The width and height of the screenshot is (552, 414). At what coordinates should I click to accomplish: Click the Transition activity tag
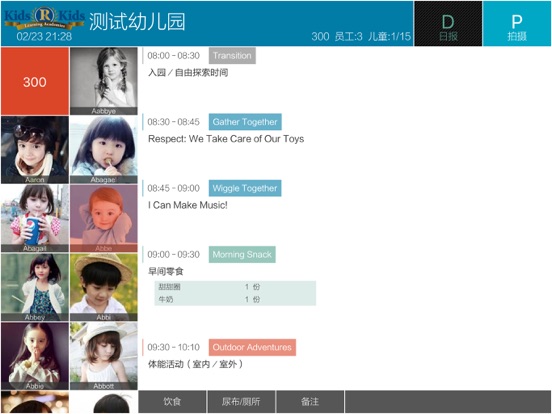[x=232, y=56]
